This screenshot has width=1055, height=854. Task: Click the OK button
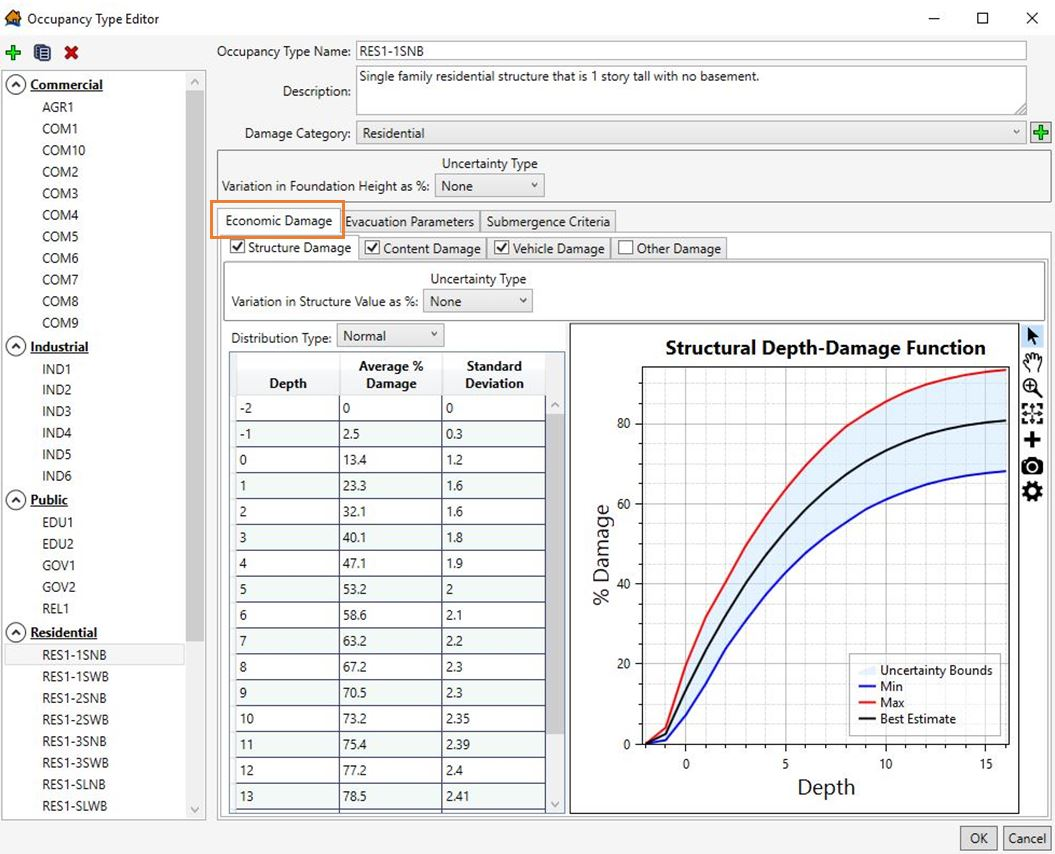point(979,838)
